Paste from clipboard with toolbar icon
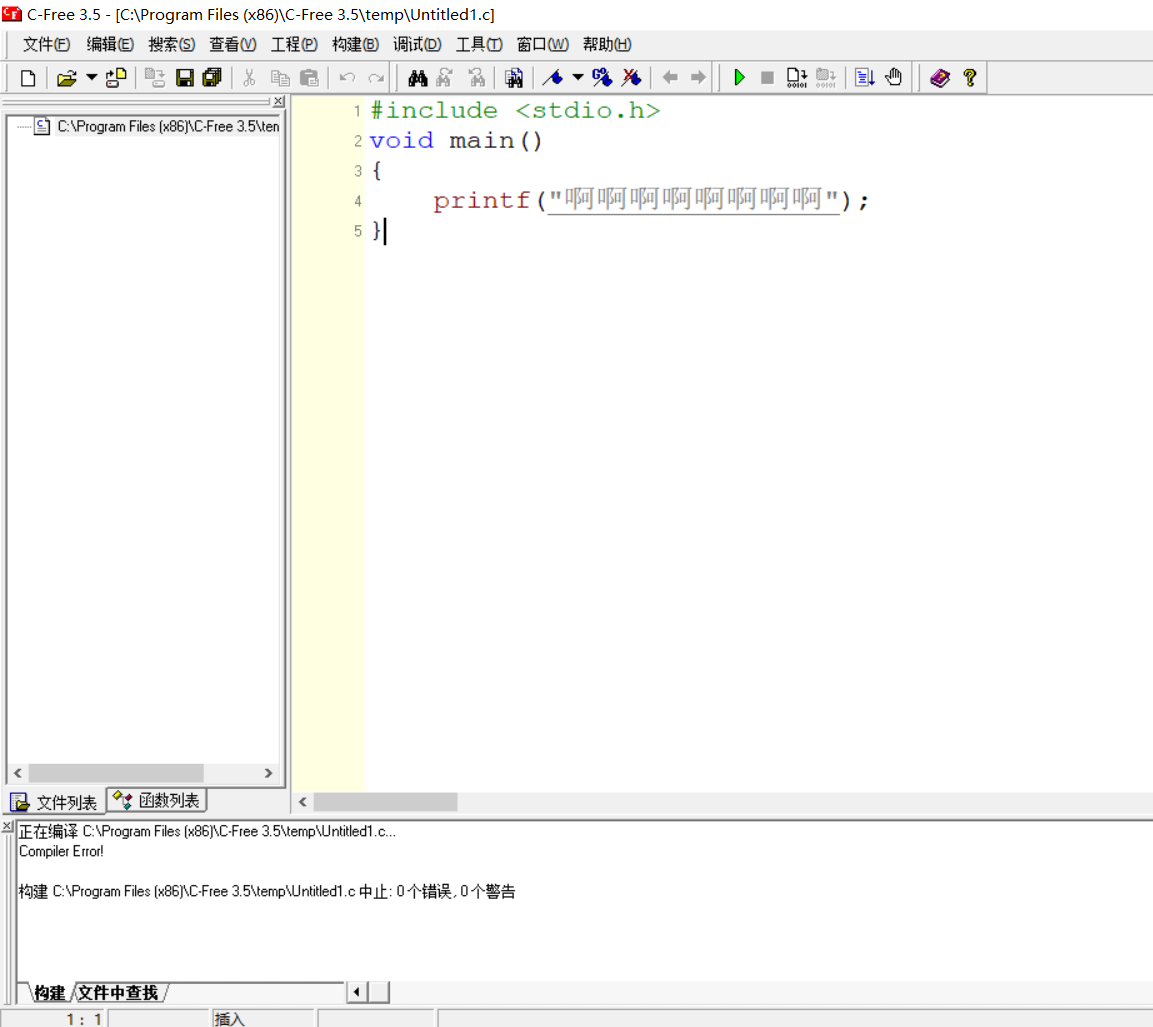The width and height of the screenshot is (1153, 1027). (310, 78)
